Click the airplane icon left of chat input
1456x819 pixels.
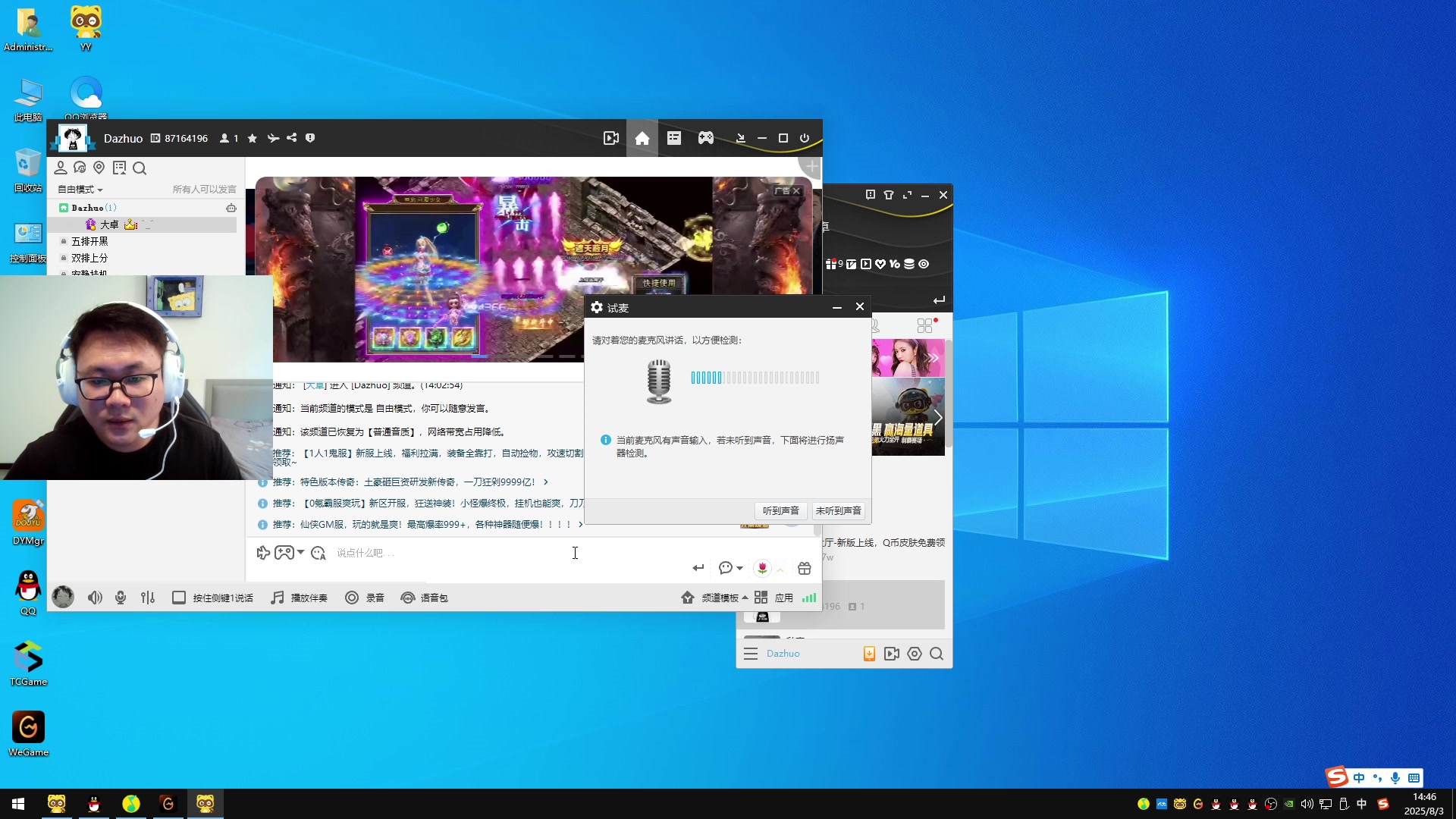click(x=263, y=553)
